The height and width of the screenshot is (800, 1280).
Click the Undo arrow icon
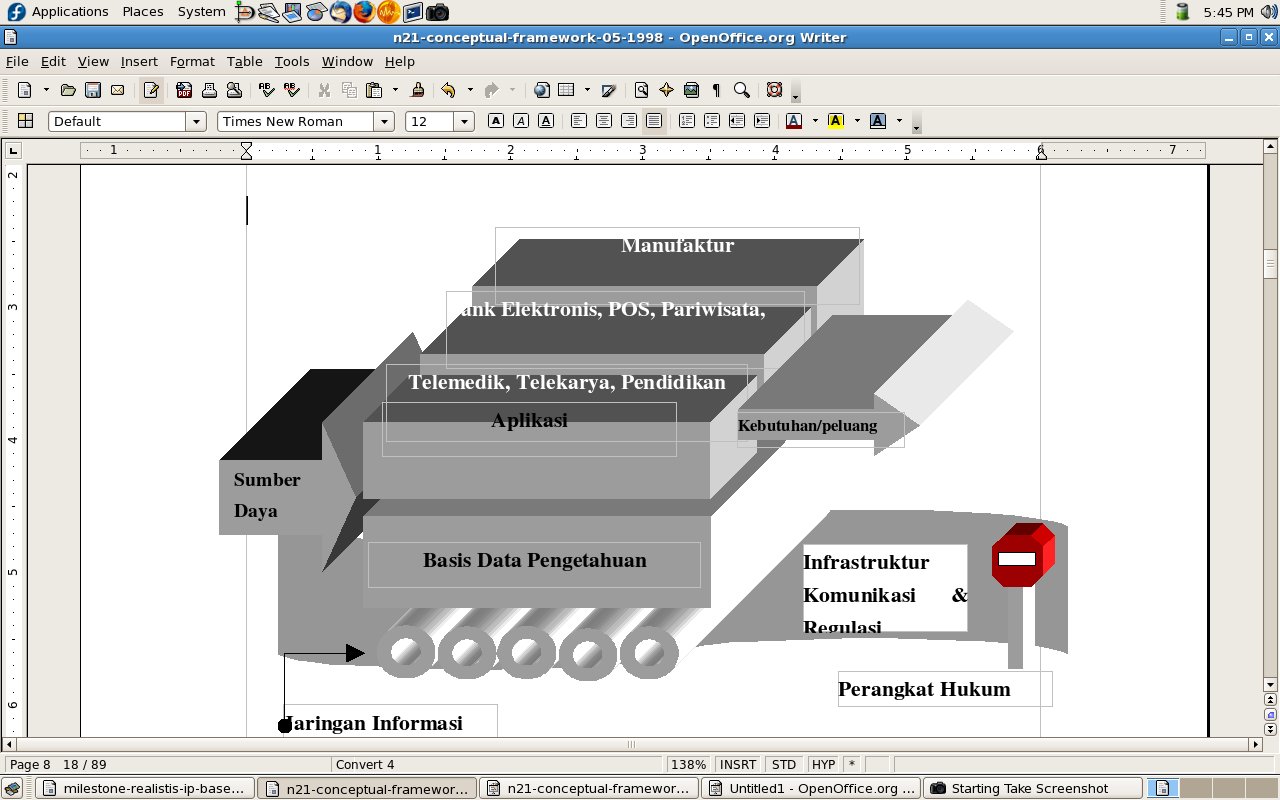(447, 90)
